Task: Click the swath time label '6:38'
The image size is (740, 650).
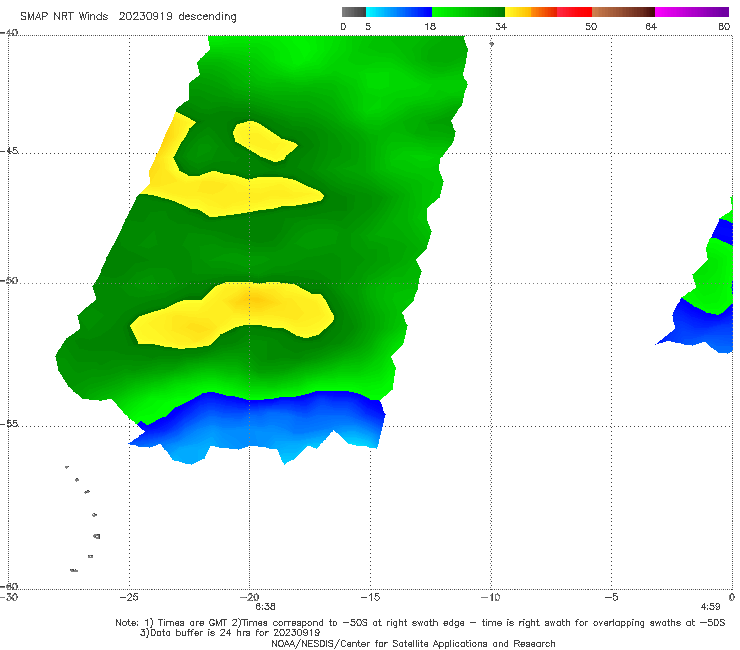Action: [265, 607]
